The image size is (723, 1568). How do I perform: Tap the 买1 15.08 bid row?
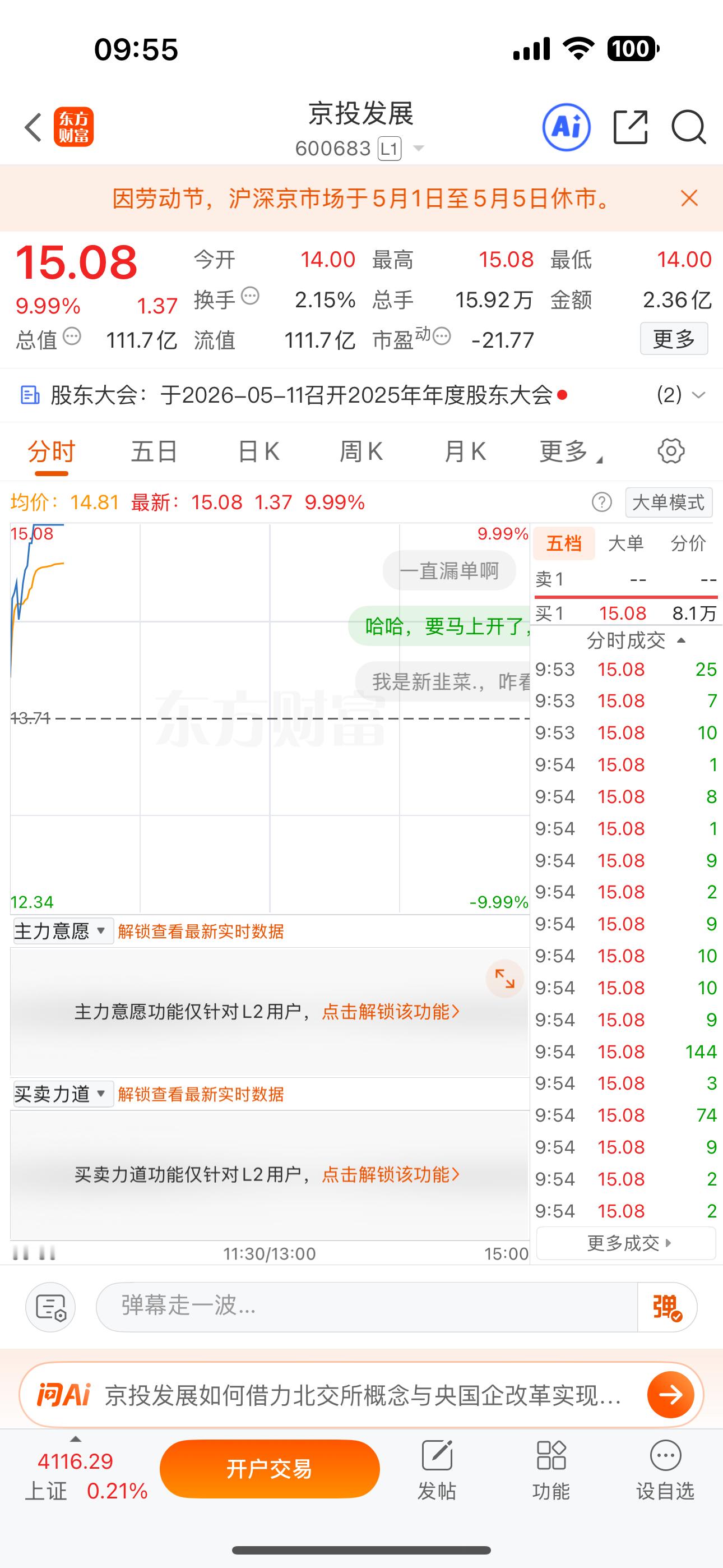[x=625, y=614]
